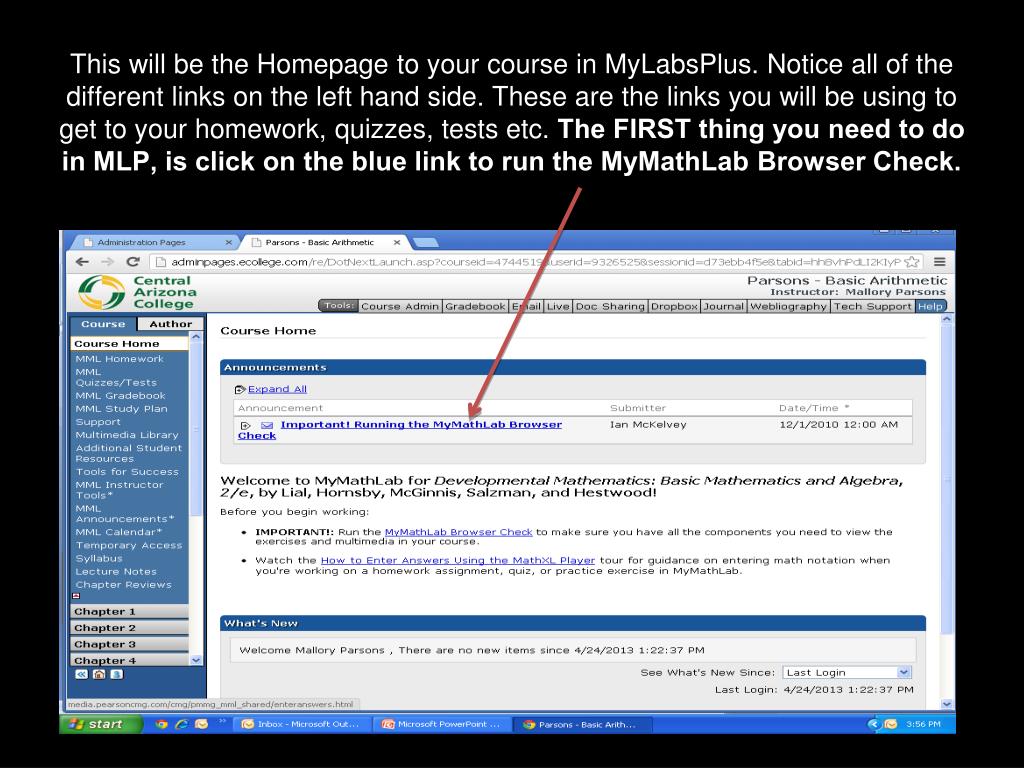The height and width of the screenshot is (768, 1024).
Task: Click the small red icon below Chapter Reviews
Action: click(x=76, y=596)
